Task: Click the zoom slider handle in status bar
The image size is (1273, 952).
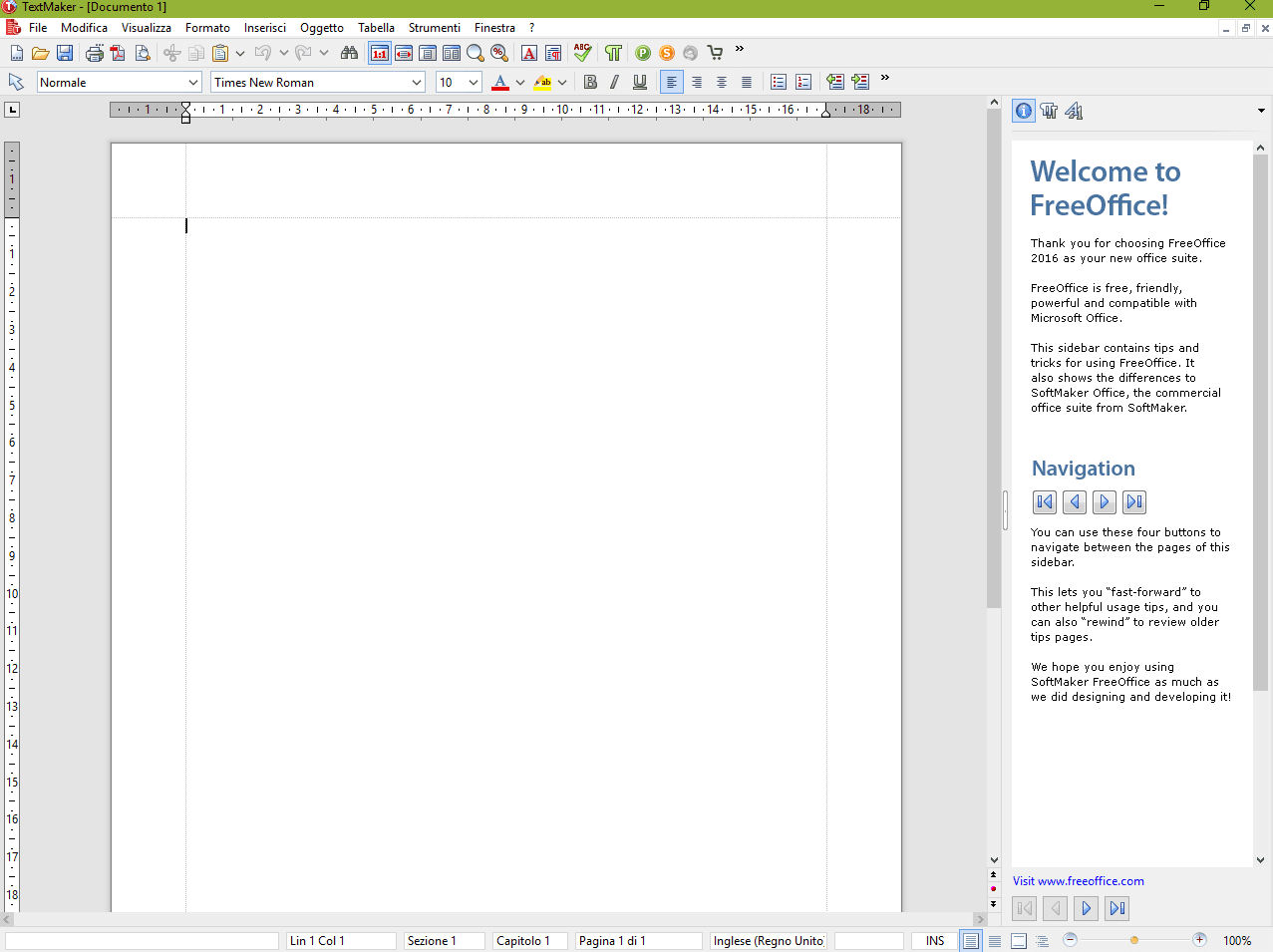Action: [1134, 940]
